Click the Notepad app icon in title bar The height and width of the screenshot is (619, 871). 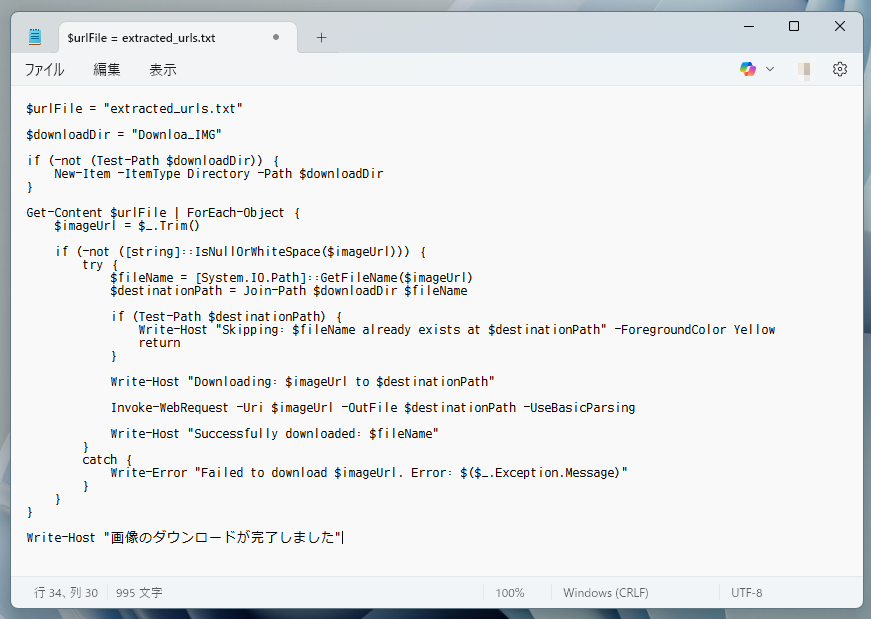[35, 38]
